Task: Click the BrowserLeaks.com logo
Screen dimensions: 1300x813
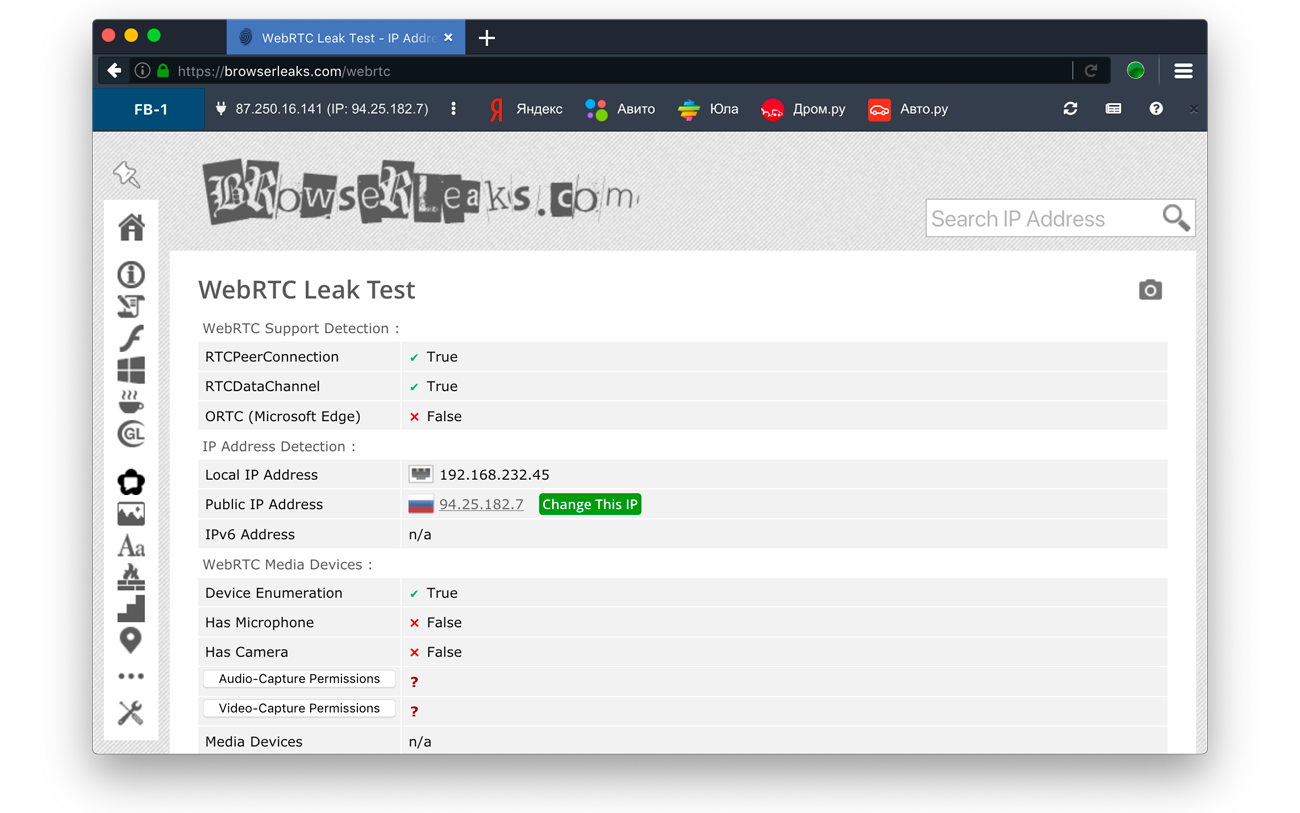Action: [420, 192]
